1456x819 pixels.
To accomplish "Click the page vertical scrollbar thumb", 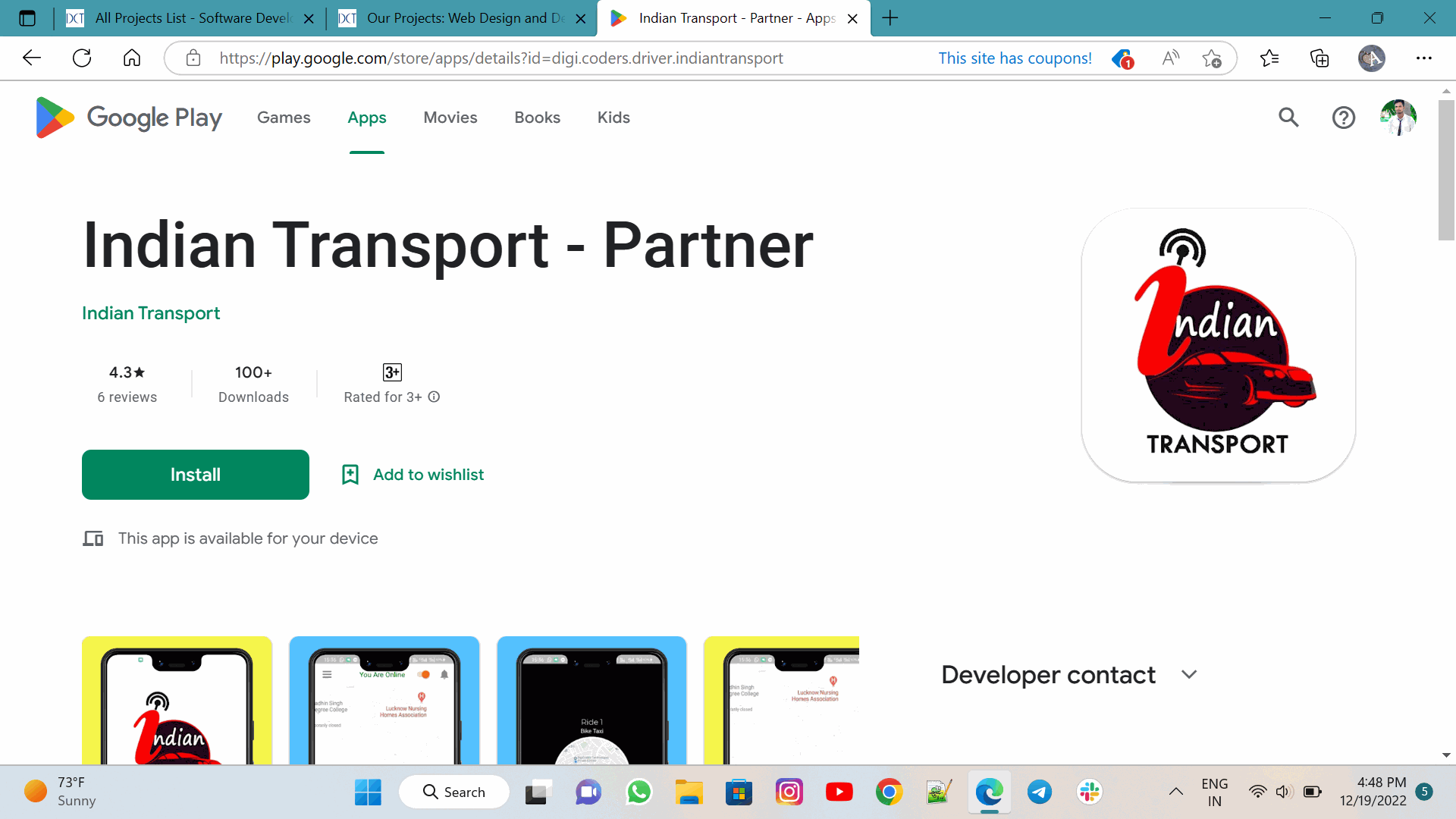I will (1446, 170).
